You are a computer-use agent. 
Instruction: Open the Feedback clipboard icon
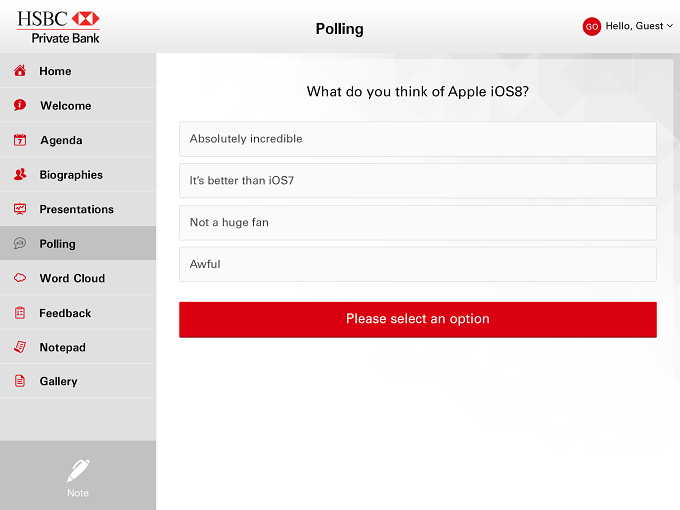[x=20, y=313]
